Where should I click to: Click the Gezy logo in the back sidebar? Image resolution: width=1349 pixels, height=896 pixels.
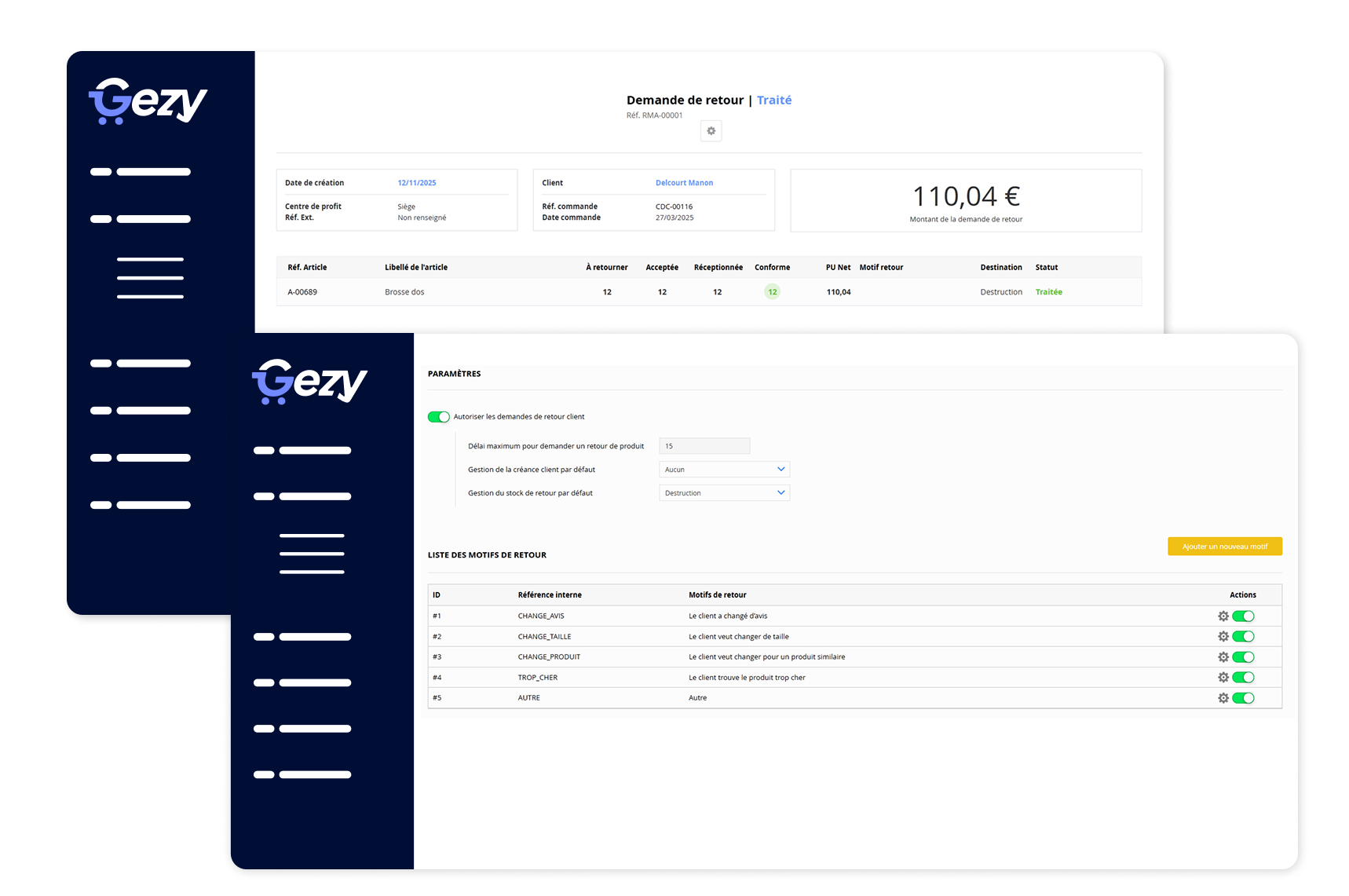[148, 101]
